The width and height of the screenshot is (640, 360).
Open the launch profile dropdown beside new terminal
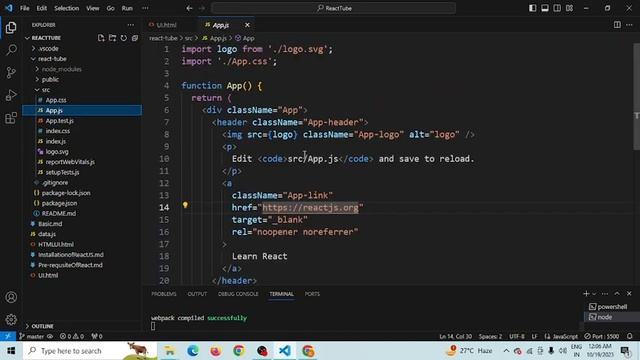click(x=594, y=294)
